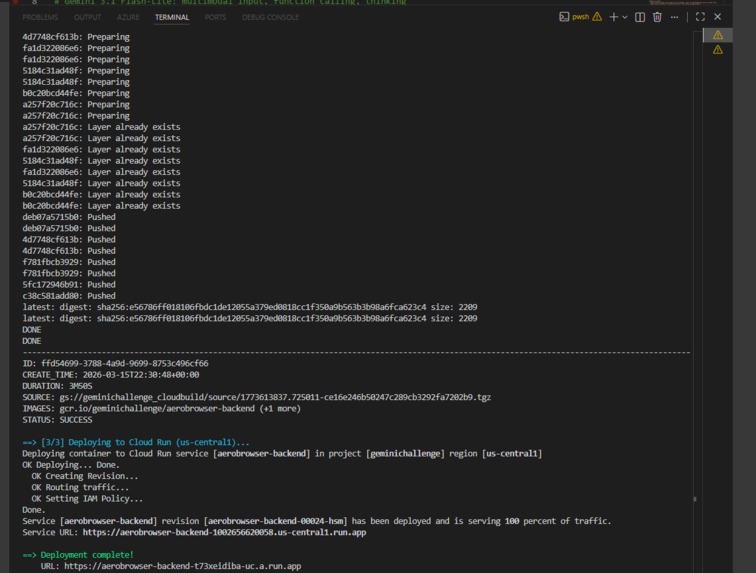The height and width of the screenshot is (573, 756).
Task: Open the Service URL us-central1.run.app link
Action: [224, 532]
